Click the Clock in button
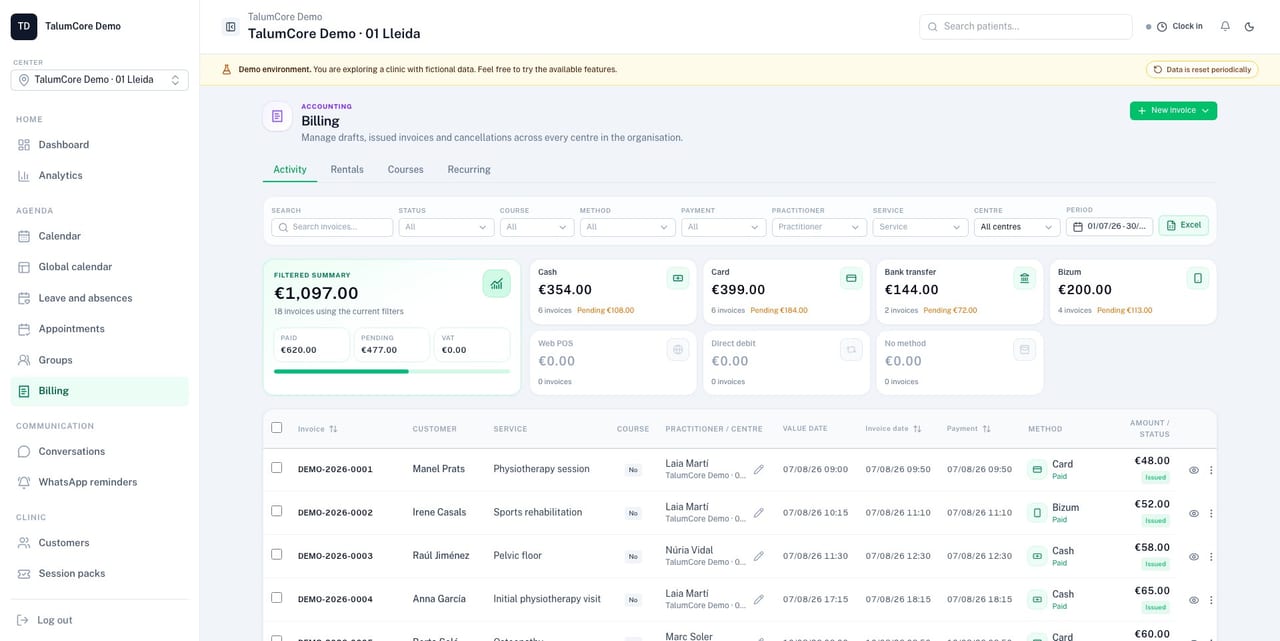 (x=1180, y=26)
